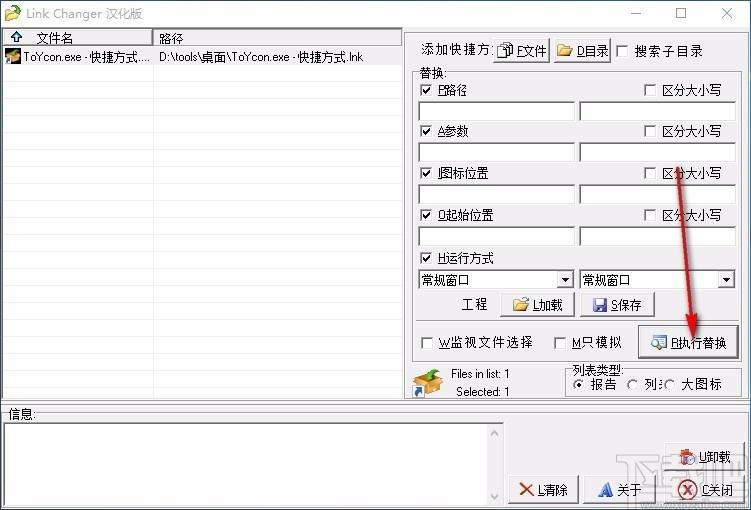Enable 区分大小写 for the 起始位置 row
Image resolution: width=751 pixels, height=510 pixels.
coord(649,215)
